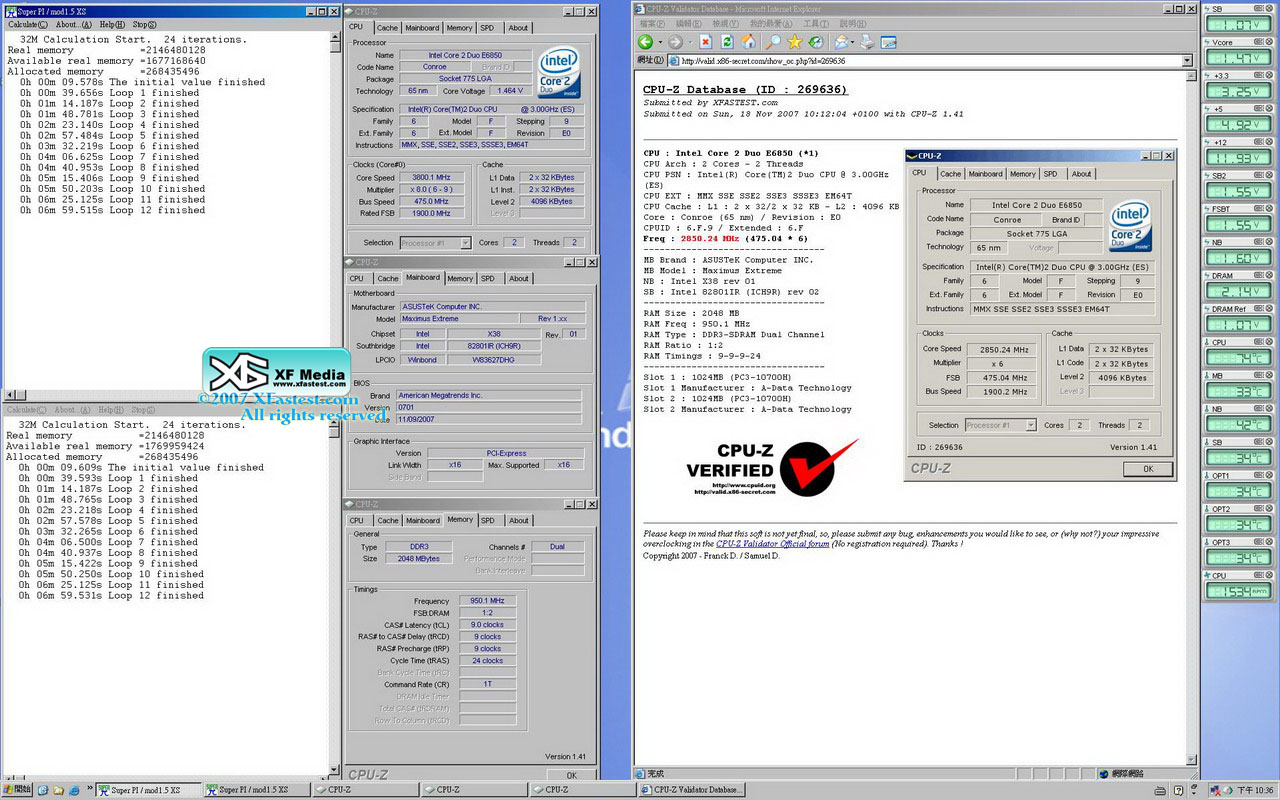Open the Search magnifier in IE toolbar
Image resolution: width=1280 pixels, height=800 pixels.
773,42
